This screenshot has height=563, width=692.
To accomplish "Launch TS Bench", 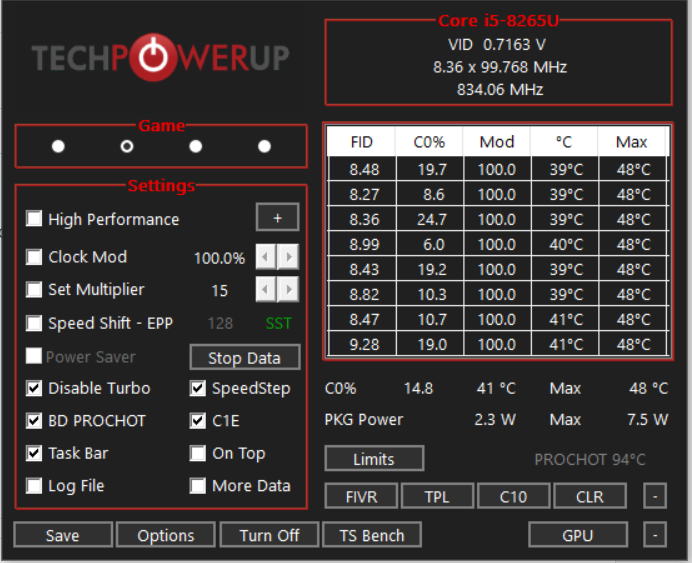I will click(372, 535).
